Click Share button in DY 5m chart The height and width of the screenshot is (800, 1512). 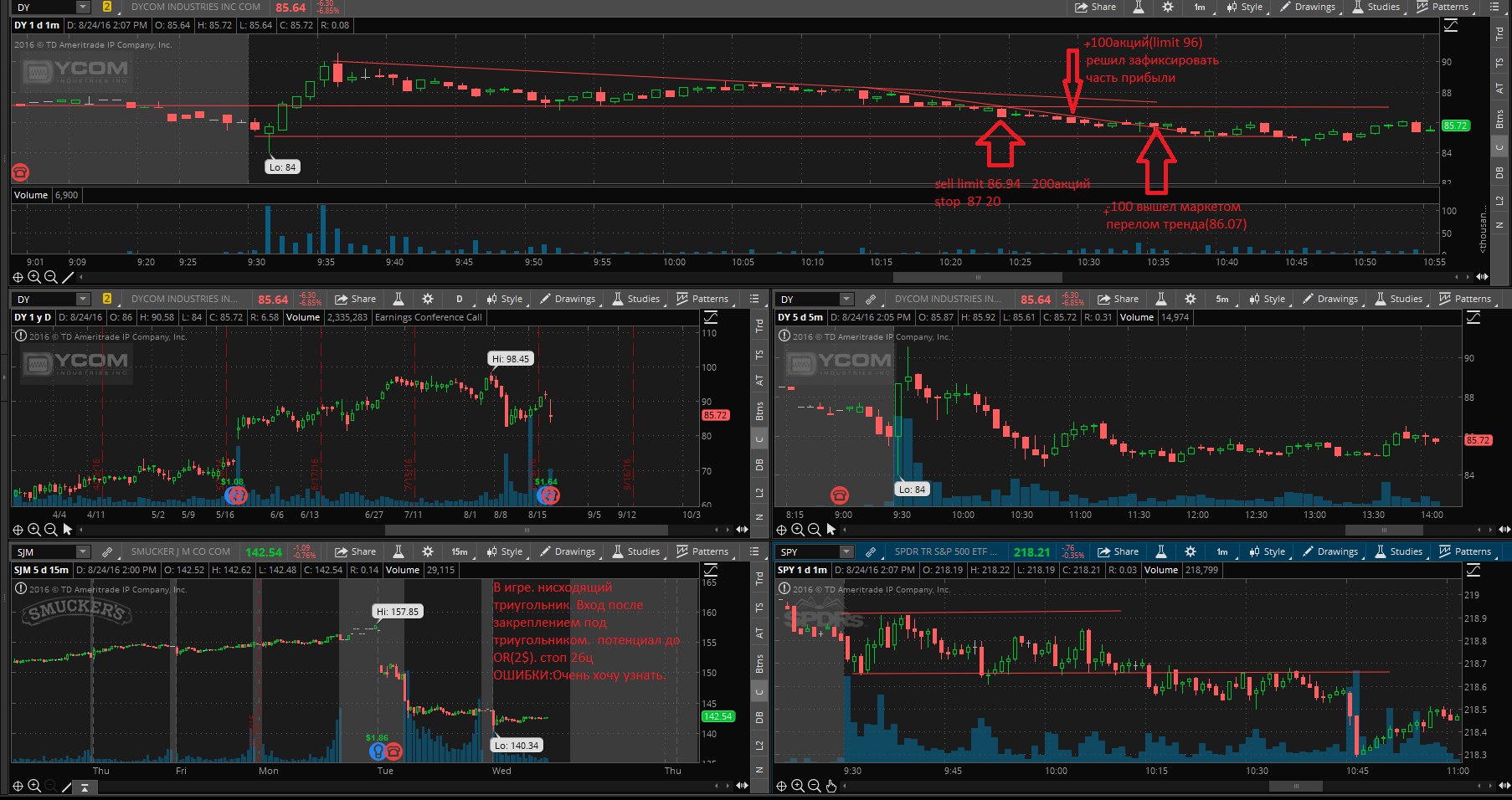tap(1119, 299)
